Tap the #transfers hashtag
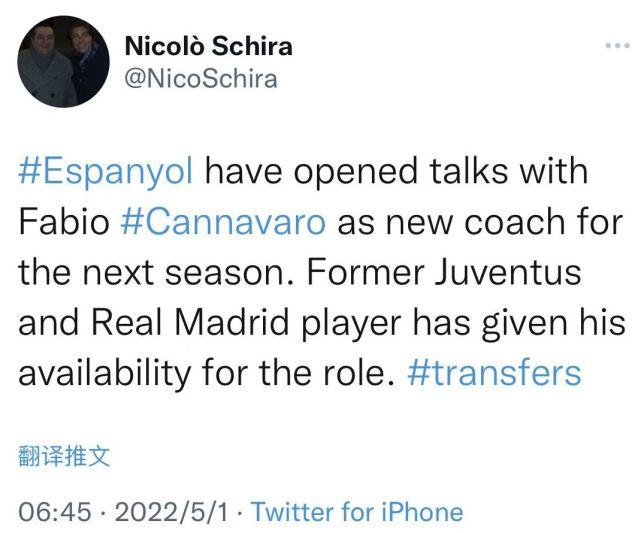The image size is (641, 533). tap(495, 373)
